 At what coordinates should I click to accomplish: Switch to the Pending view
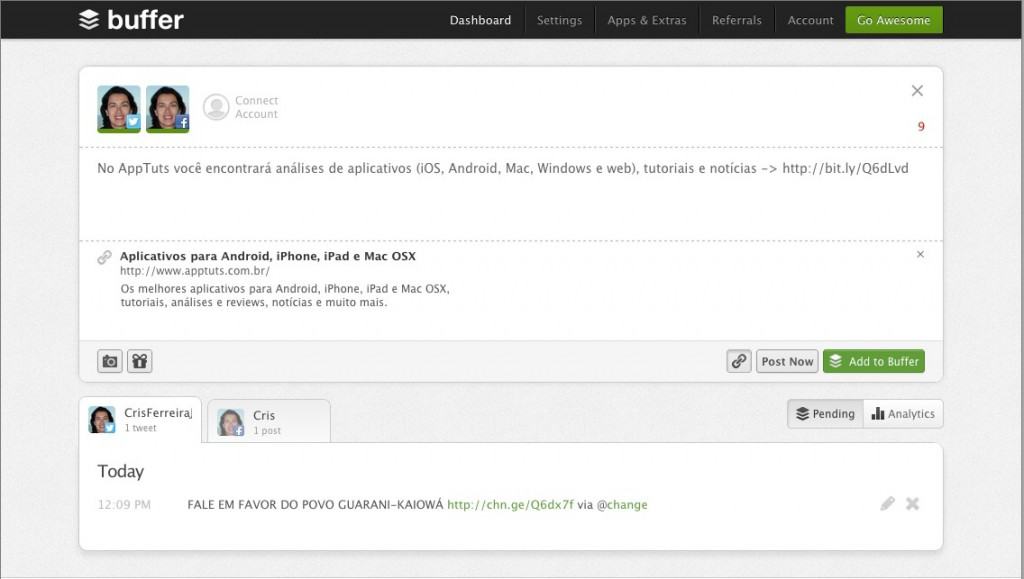pyautogui.click(x=825, y=414)
